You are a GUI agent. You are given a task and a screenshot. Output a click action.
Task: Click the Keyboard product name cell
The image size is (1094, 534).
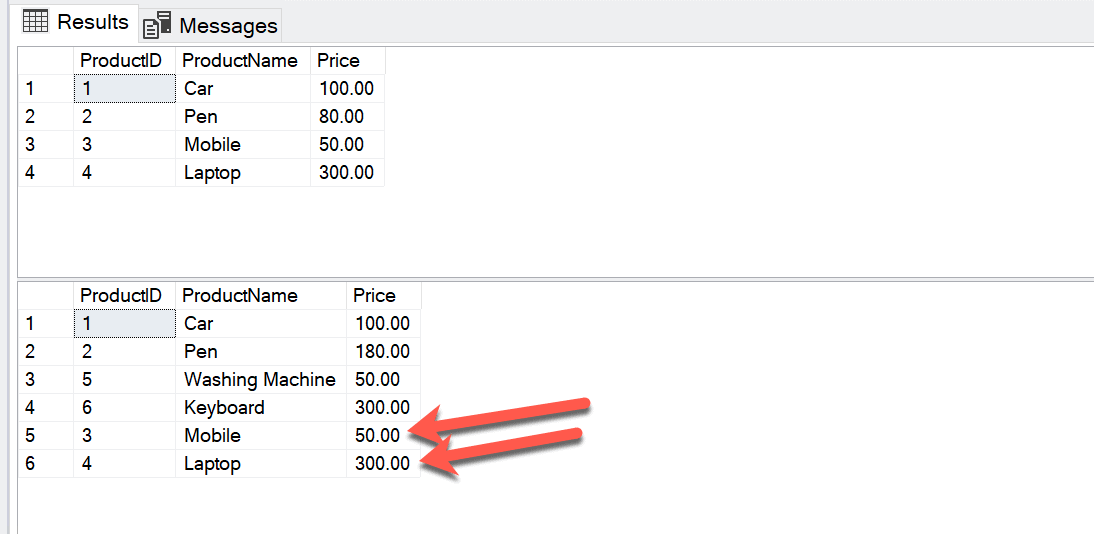[224, 408]
